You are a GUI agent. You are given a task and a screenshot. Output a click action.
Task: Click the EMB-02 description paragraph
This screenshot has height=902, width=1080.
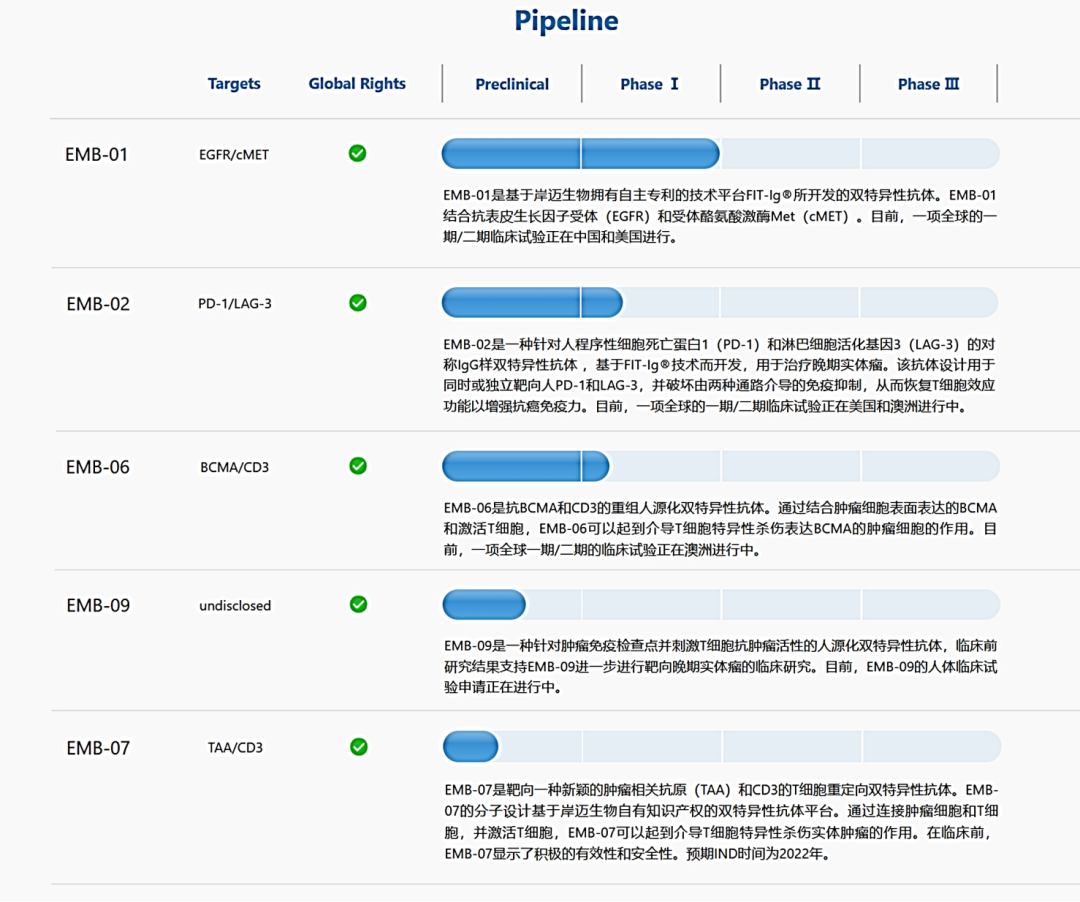pos(719,375)
